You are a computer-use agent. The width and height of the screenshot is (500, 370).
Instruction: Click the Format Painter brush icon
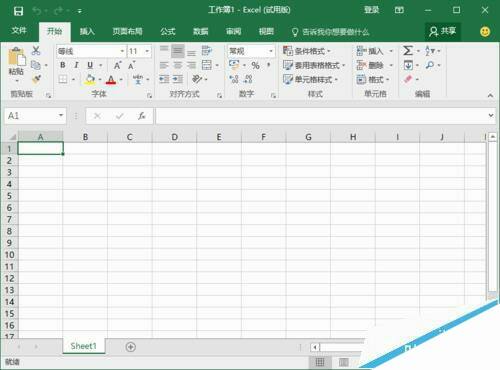36,79
